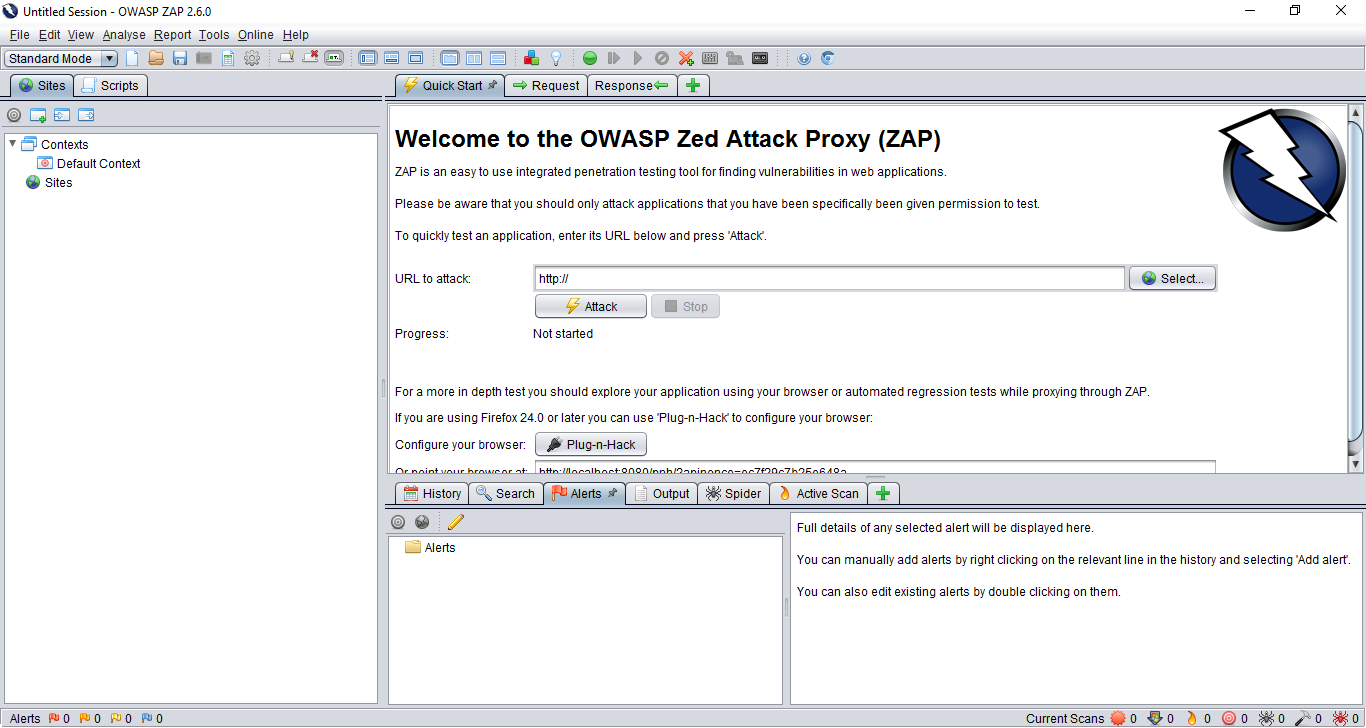Image resolution: width=1366 pixels, height=728 pixels.
Task: Click the Add custom HTTP breakpoint icon
Action: (x=686, y=58)
